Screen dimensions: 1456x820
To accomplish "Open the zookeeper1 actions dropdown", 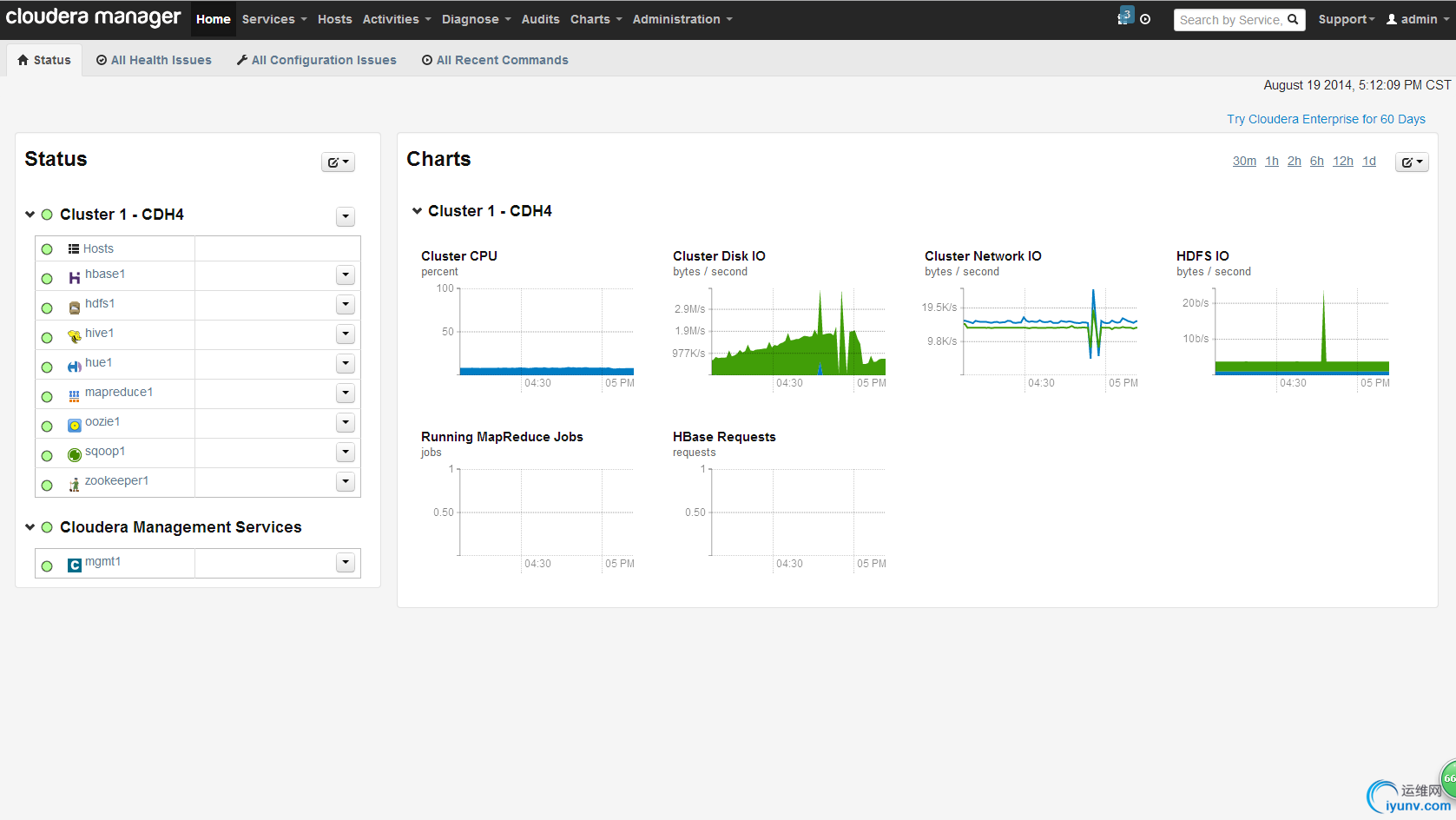I will click(346, 482).
